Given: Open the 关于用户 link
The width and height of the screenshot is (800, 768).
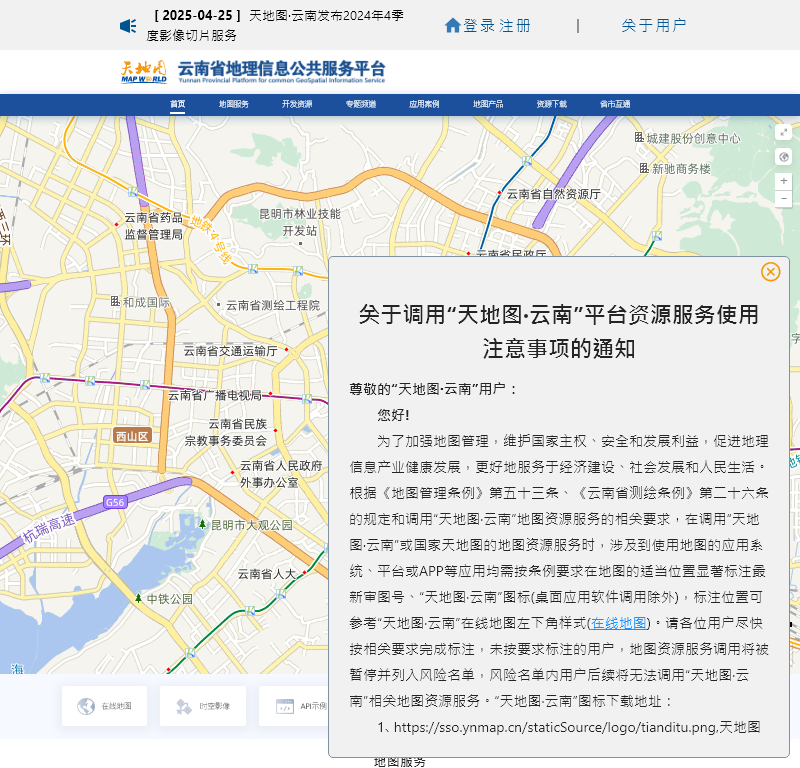Looking at the screenshot, I should tap(654, 26).
